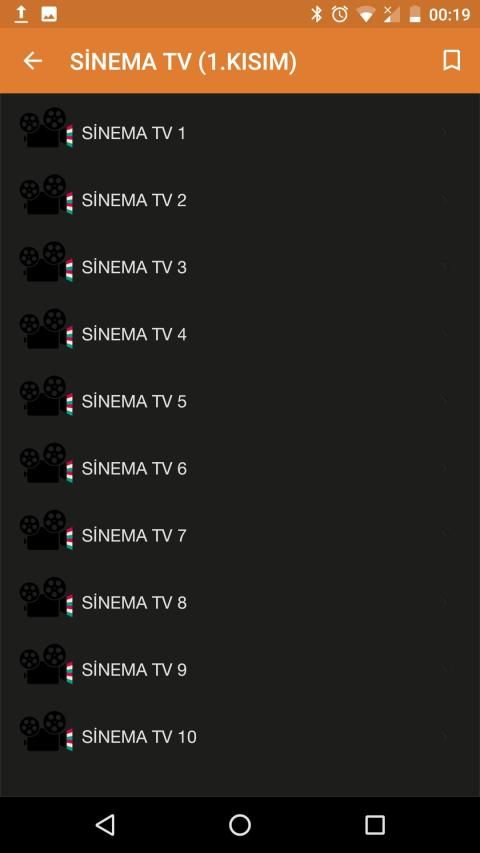Tap the camera icon for SİNEMA TV 6

pos(46,463)
